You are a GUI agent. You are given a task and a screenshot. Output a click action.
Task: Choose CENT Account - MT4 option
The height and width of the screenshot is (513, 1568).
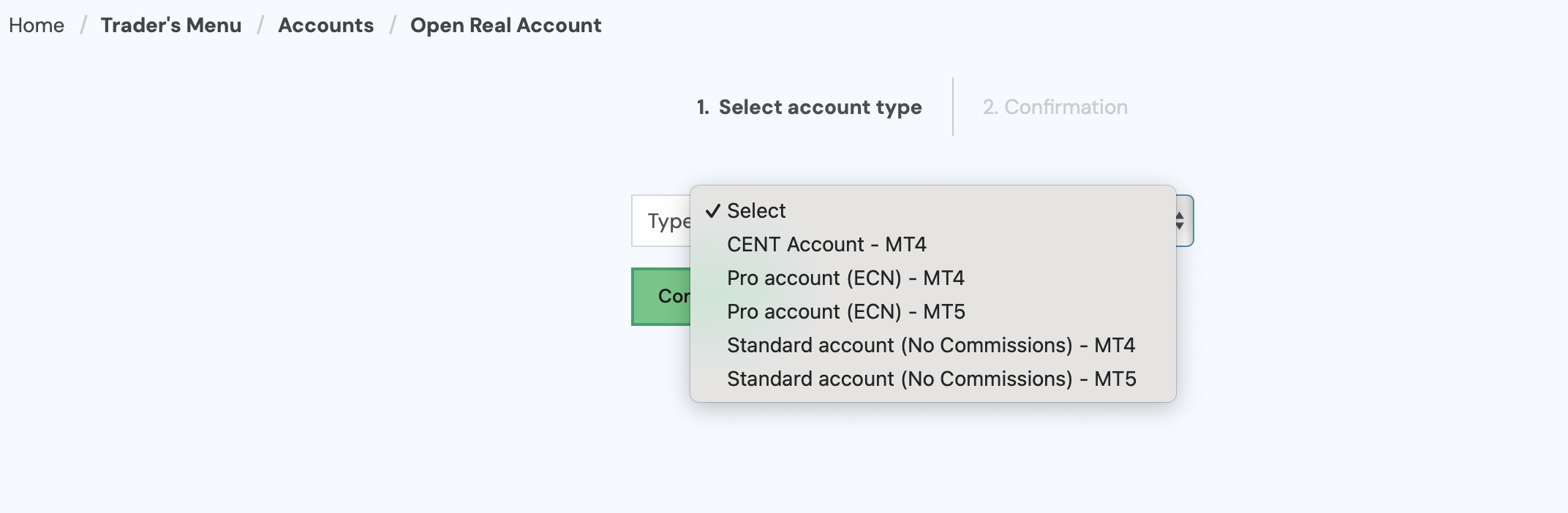[826, 245]
